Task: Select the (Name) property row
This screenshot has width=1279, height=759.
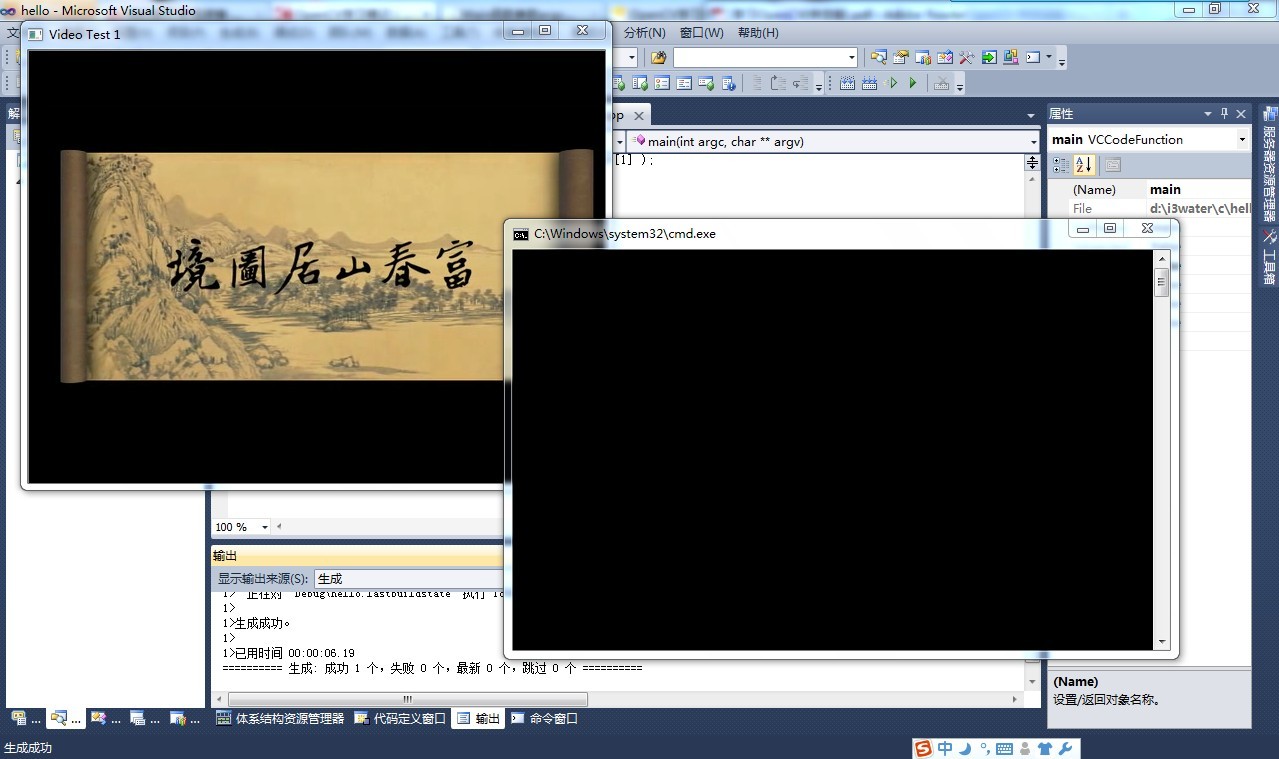Action: click(x=1150, y=189)
